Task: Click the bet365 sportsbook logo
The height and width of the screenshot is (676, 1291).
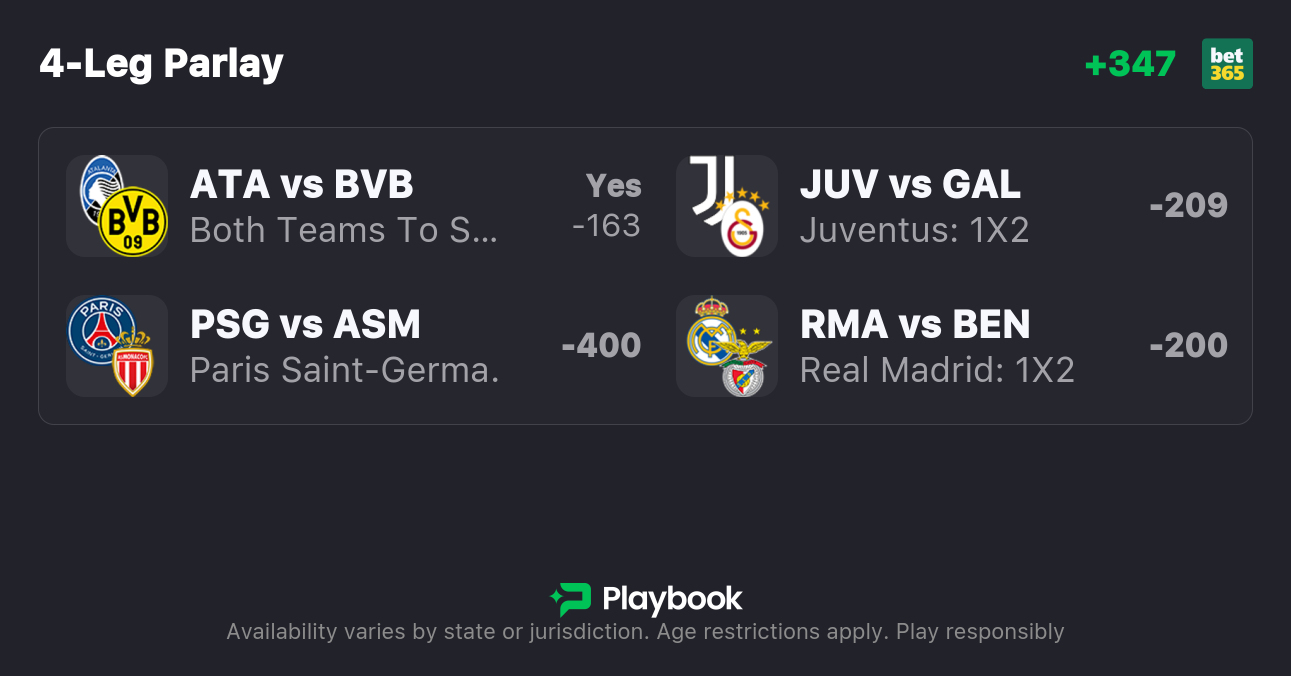Action: coord(1227,64)
